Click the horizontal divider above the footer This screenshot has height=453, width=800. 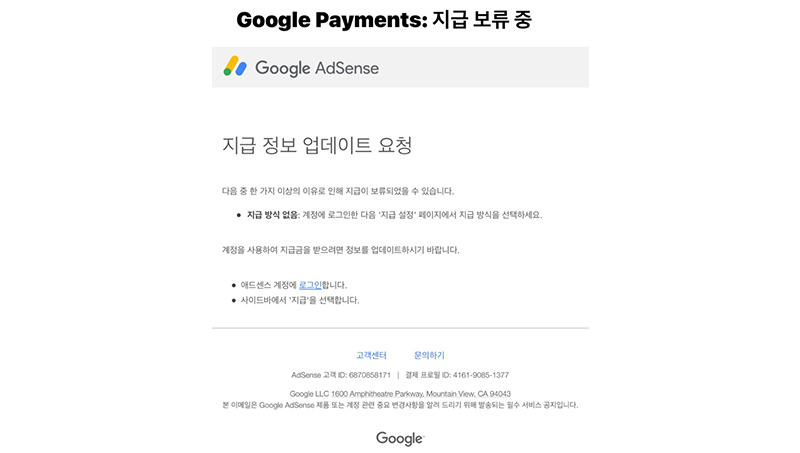400,328
